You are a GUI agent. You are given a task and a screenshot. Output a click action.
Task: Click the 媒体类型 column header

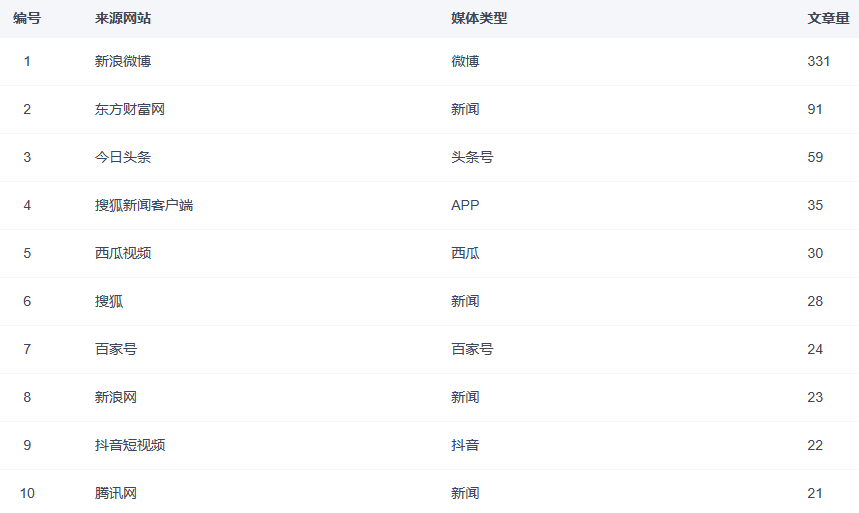click(x=479, y=18)
